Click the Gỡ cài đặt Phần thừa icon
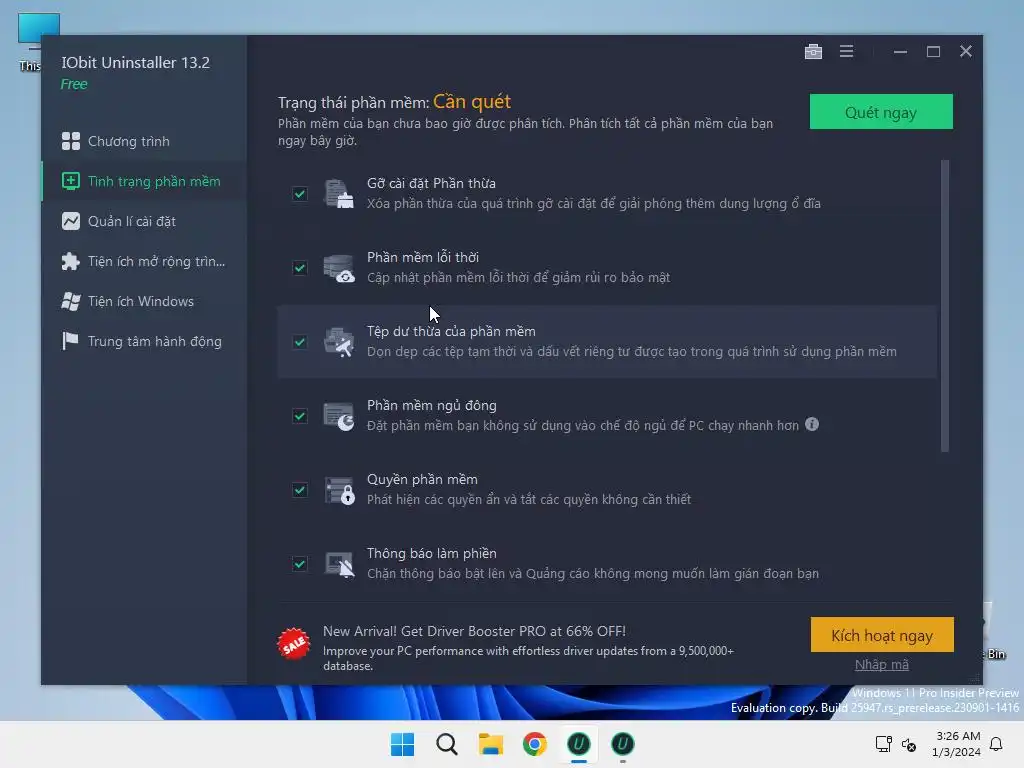1024x768 pixels. click(339, 193)
